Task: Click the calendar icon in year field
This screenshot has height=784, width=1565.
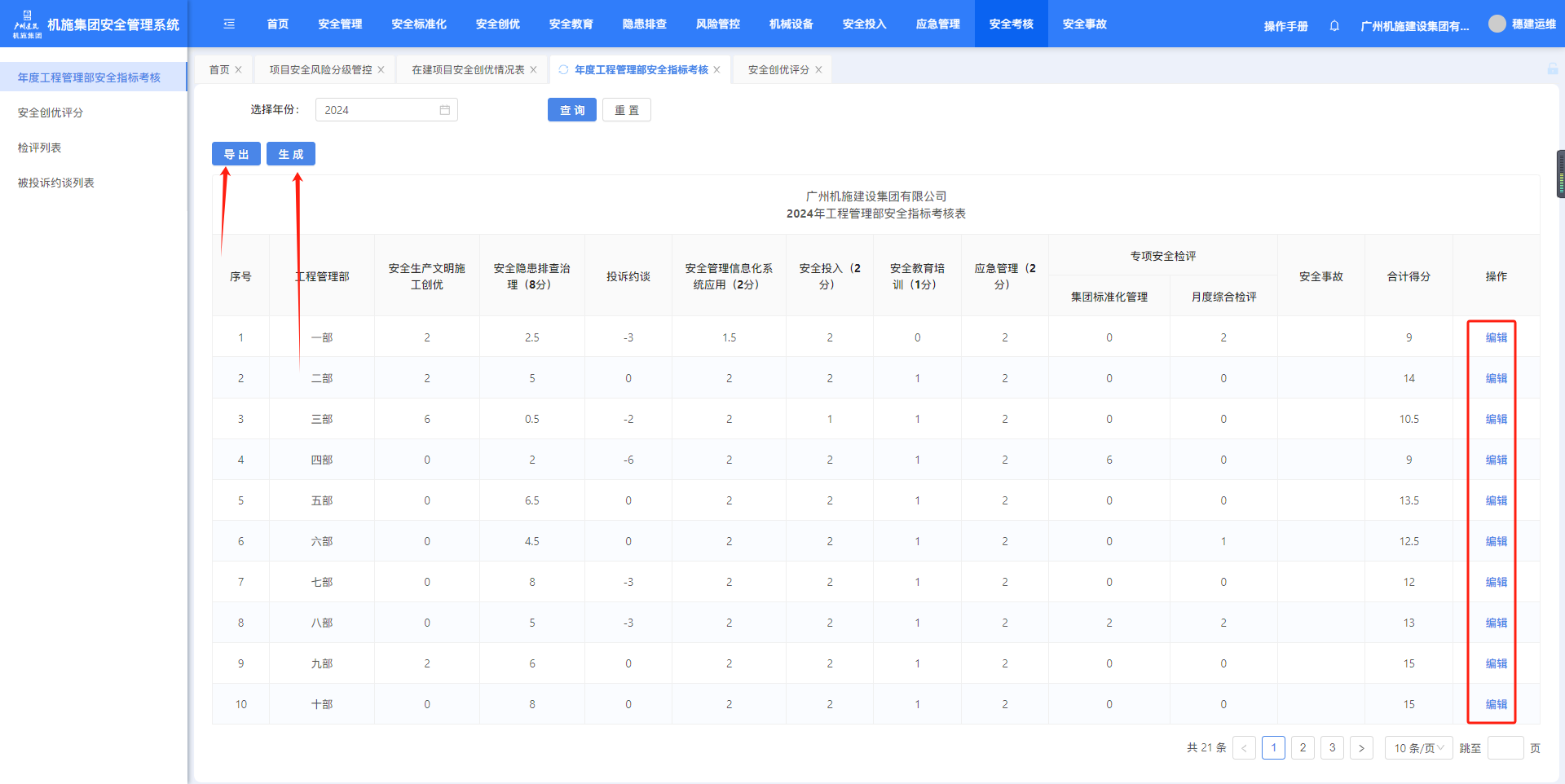Action: (445, 110)
